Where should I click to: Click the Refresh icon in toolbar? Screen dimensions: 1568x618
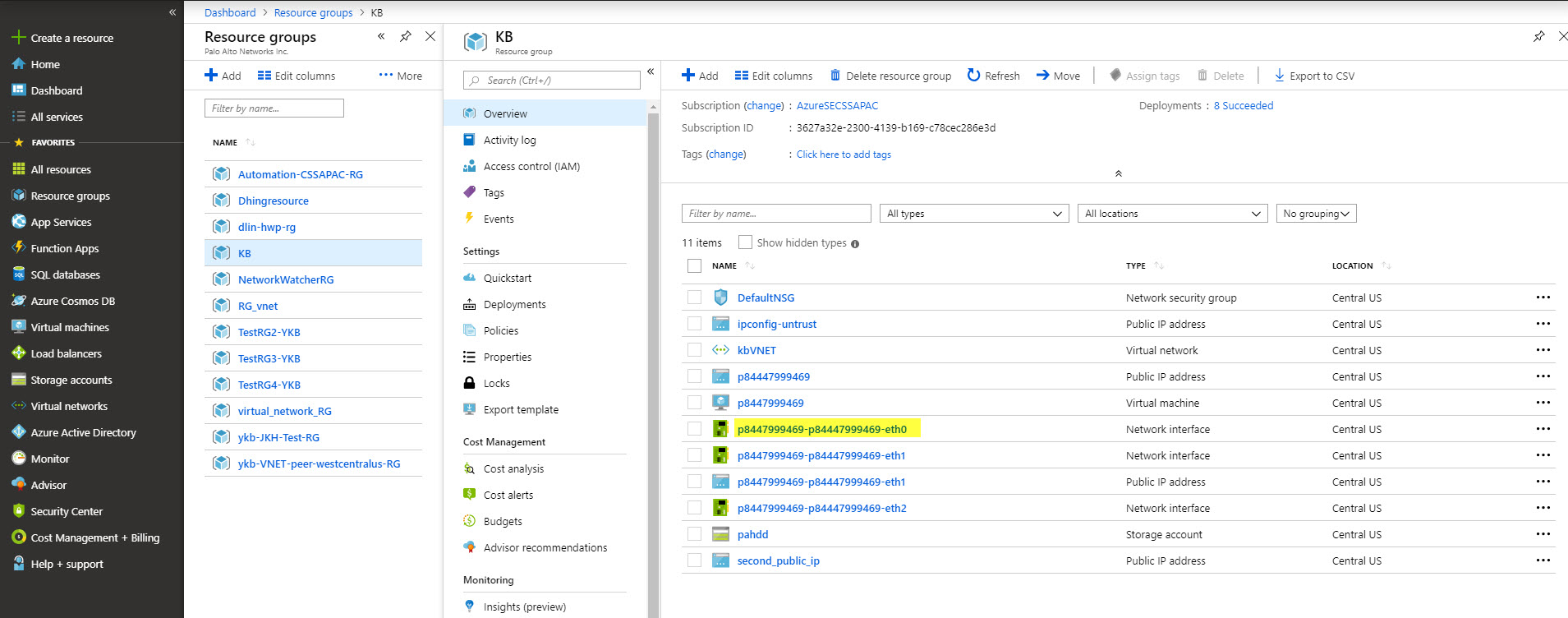(973, 76)
